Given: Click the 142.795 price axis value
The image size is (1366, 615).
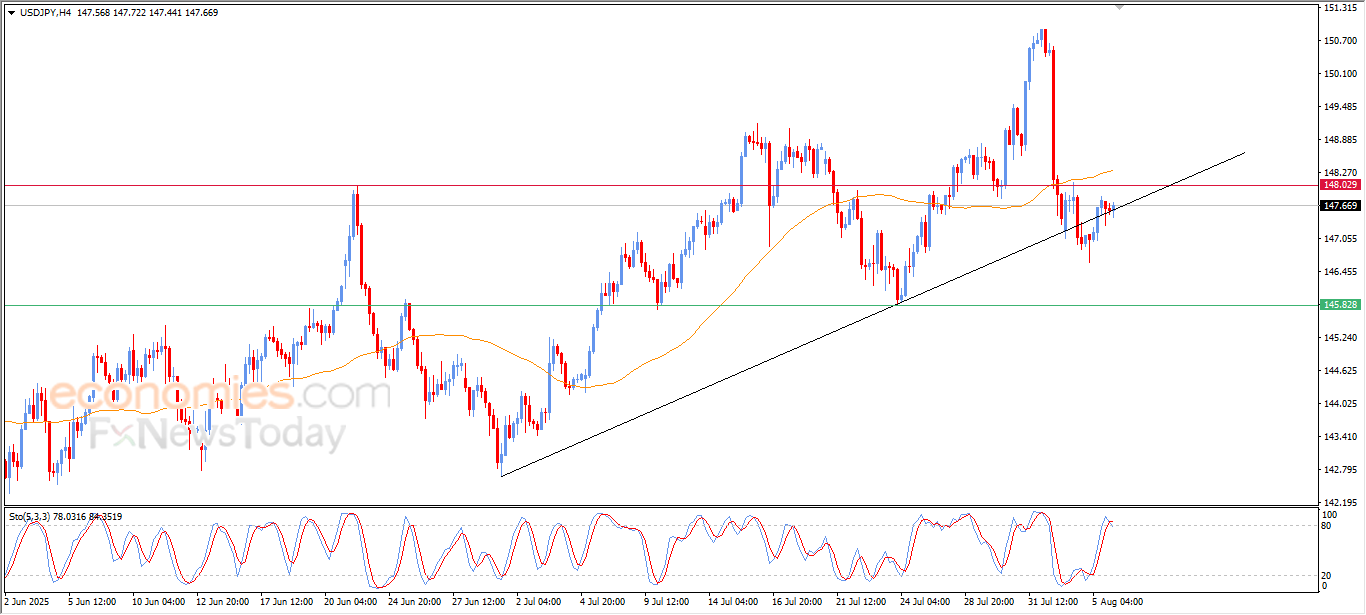Looking at the screenshot, I should 1339,470.
